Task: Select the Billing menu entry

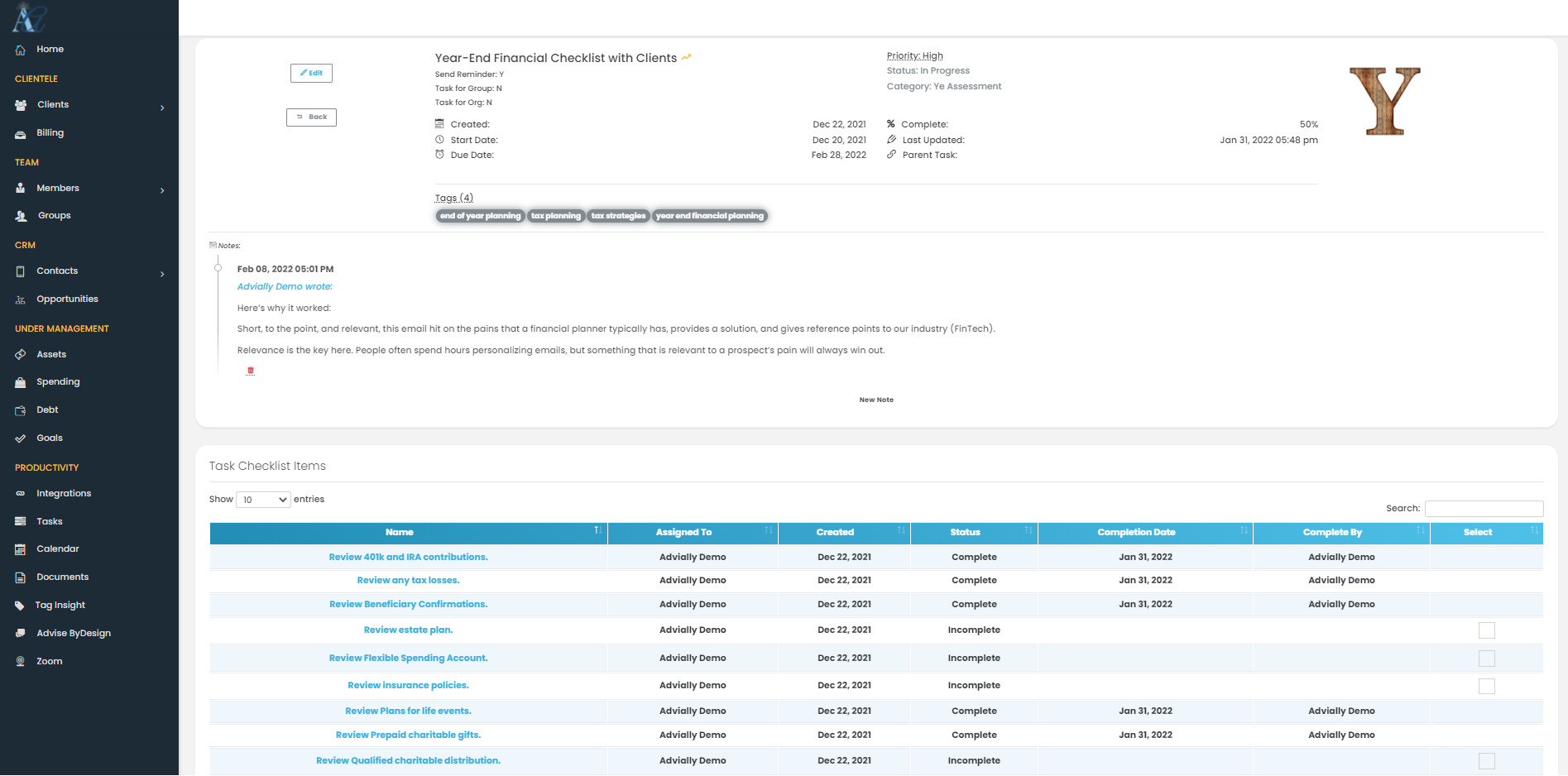Action: pos(50,132)
